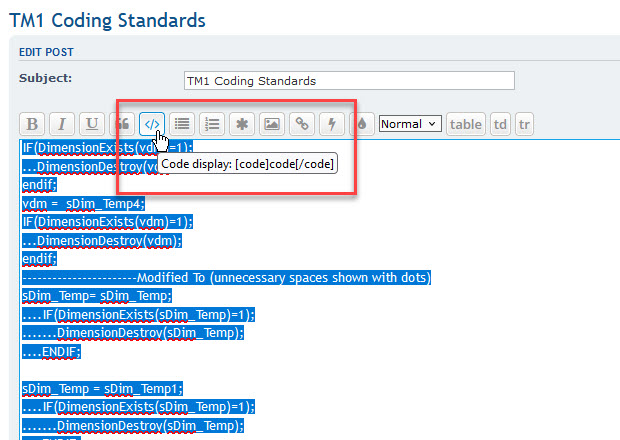Screen dimensions: 620x440
Task: Insert table tag button
Action: click(466, 124)
